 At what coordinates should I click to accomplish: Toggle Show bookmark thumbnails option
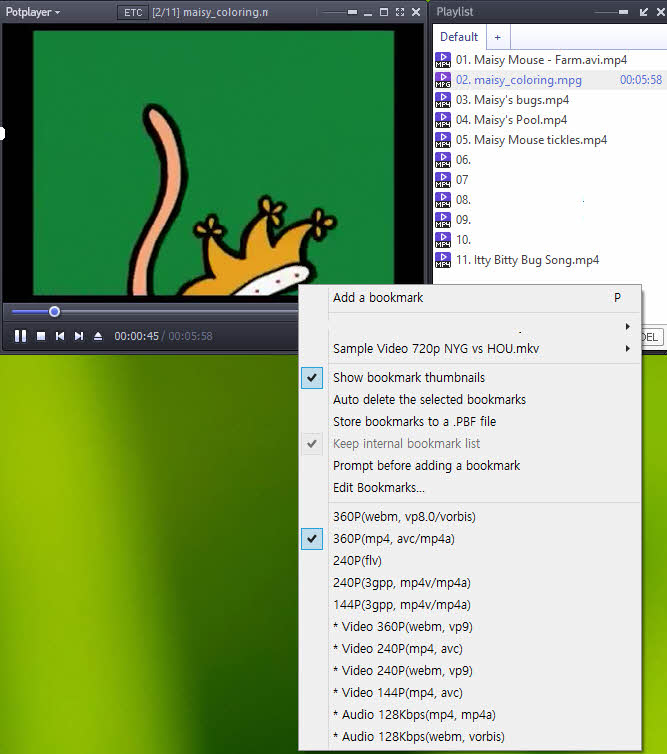click(470, 377)
